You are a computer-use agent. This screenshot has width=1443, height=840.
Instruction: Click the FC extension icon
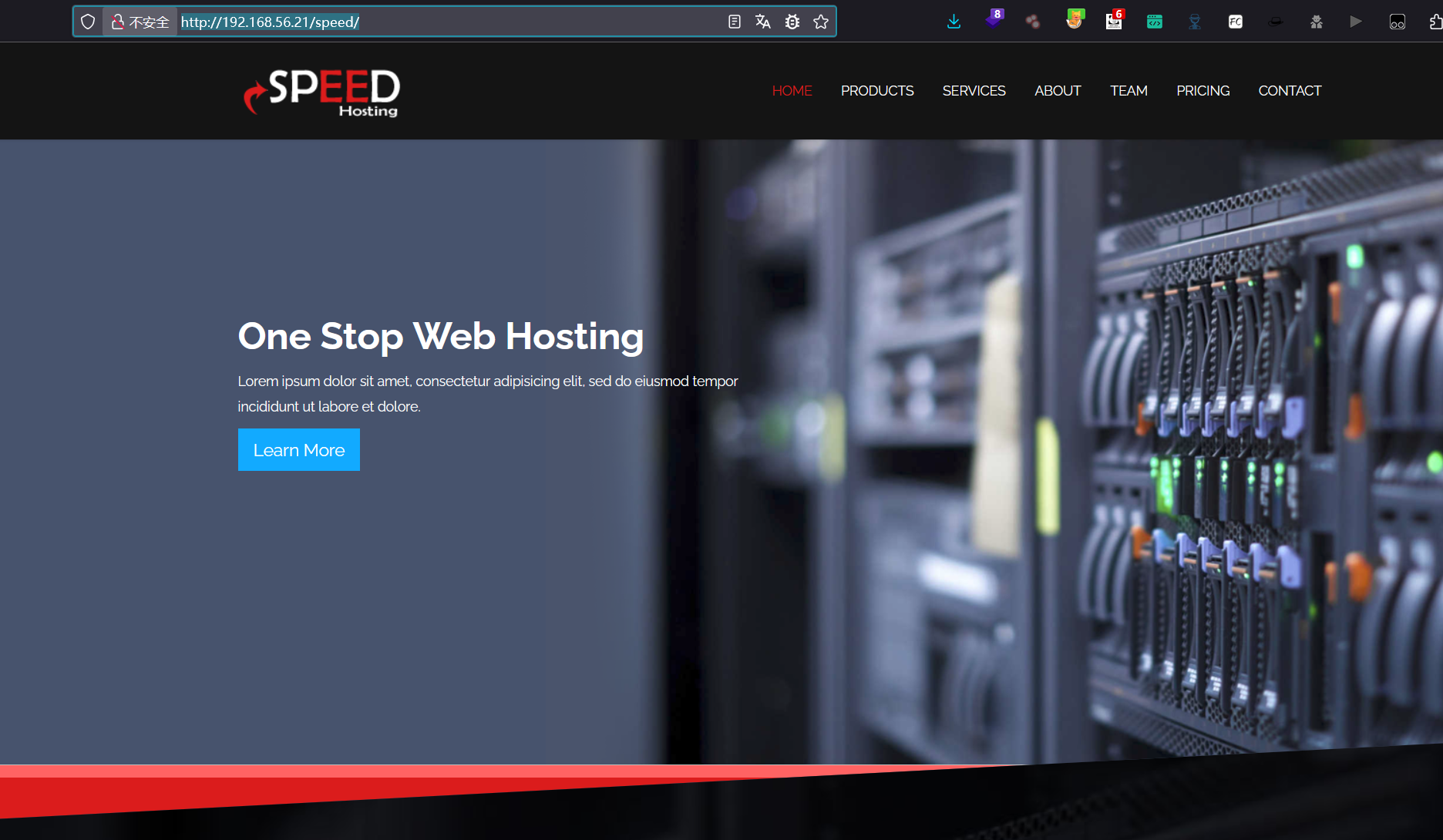(1235, 22)
